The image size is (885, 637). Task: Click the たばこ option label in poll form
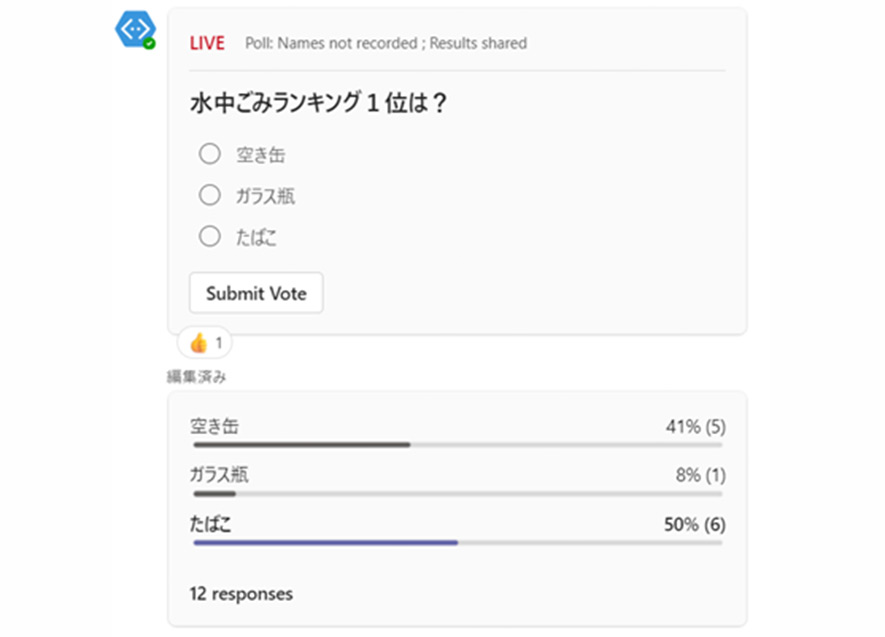(256, 238)
